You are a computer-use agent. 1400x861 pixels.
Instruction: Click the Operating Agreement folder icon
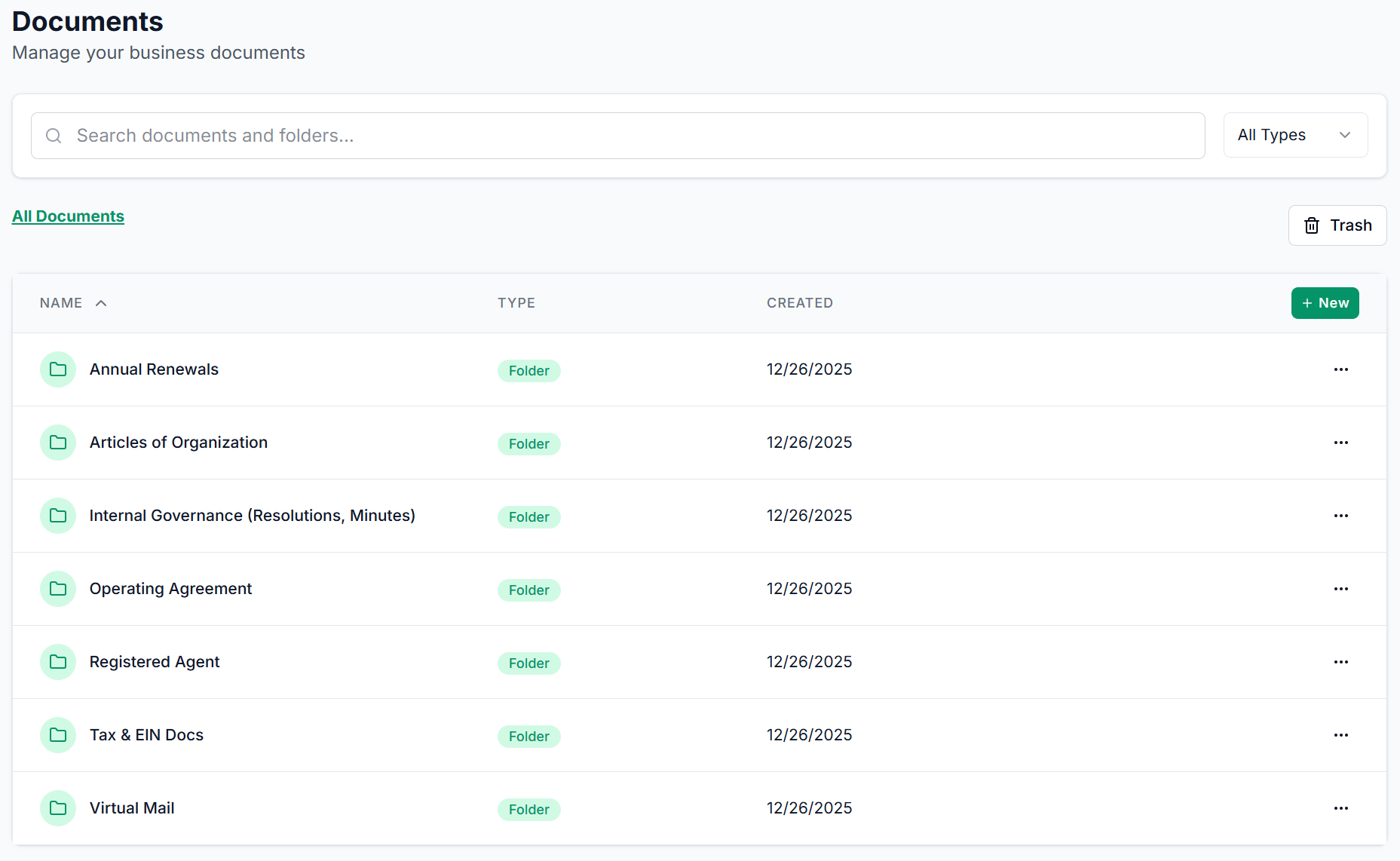[x=58, y=589]
